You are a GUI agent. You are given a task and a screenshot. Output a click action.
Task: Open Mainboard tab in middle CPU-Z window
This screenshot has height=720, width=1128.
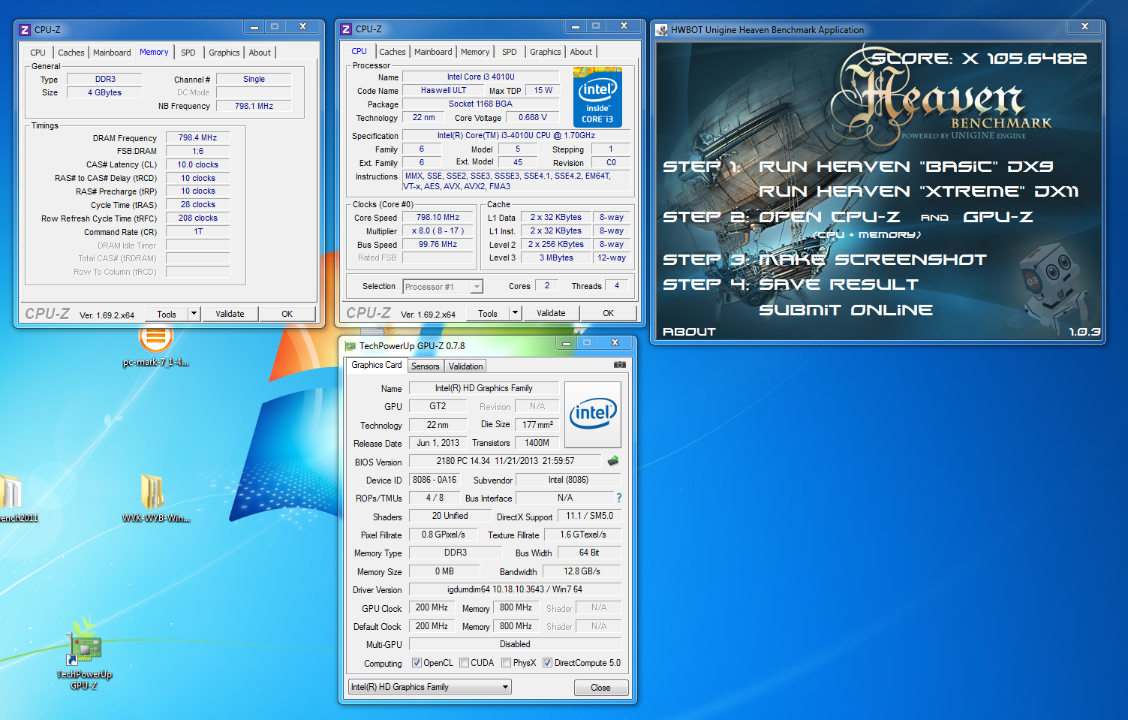[x=434, y=52]
